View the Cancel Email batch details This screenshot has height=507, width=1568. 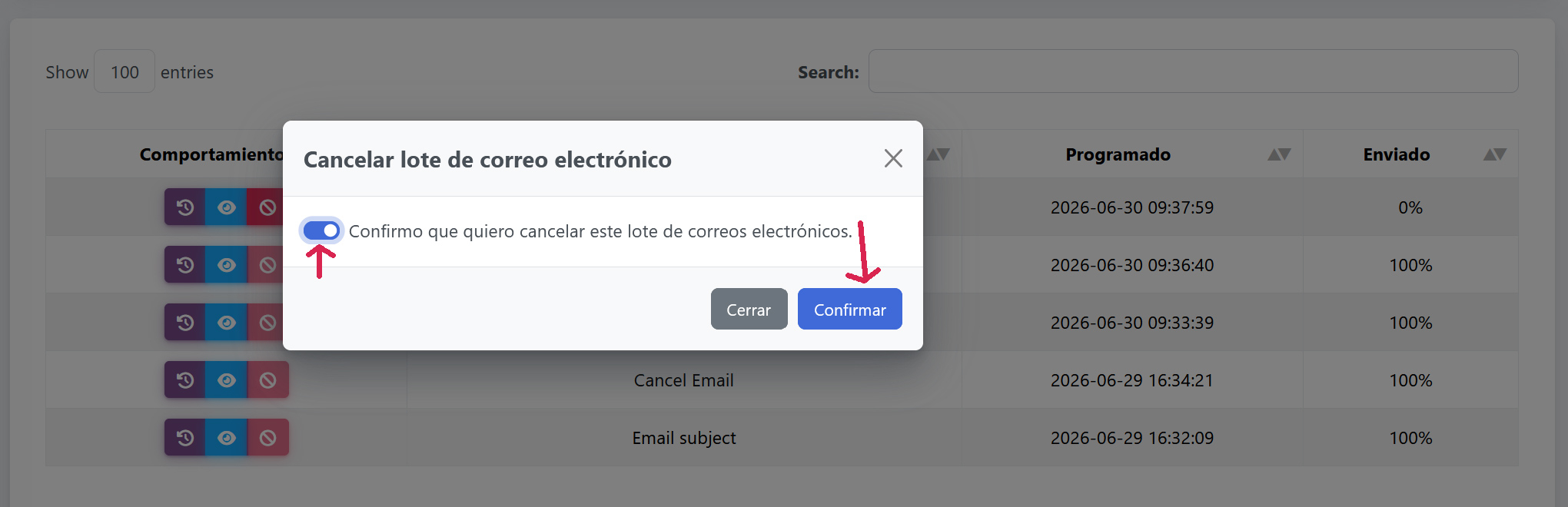pos(227,380)
